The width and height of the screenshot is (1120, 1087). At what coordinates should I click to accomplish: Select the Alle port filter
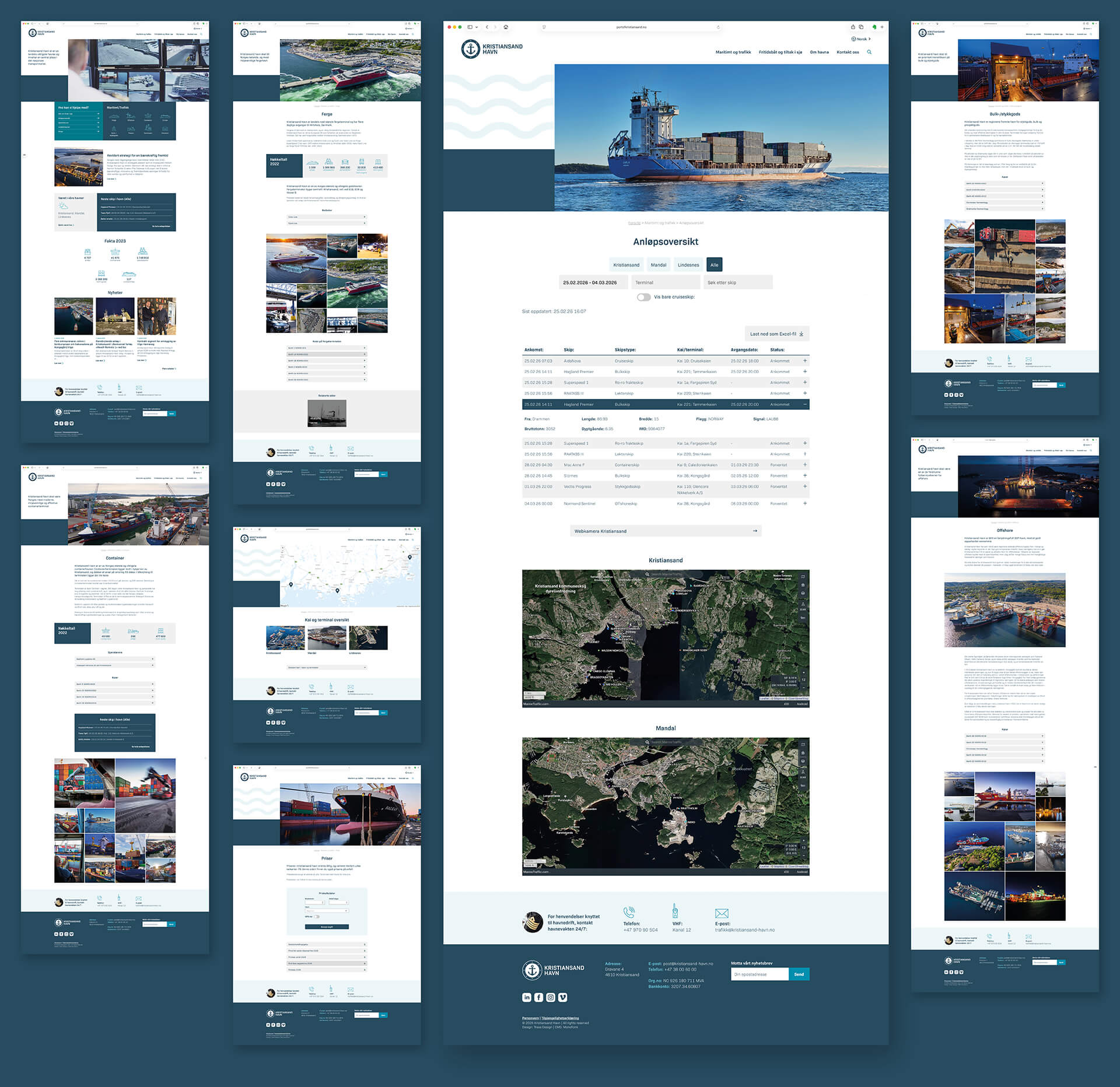click(x=714, y=265)
